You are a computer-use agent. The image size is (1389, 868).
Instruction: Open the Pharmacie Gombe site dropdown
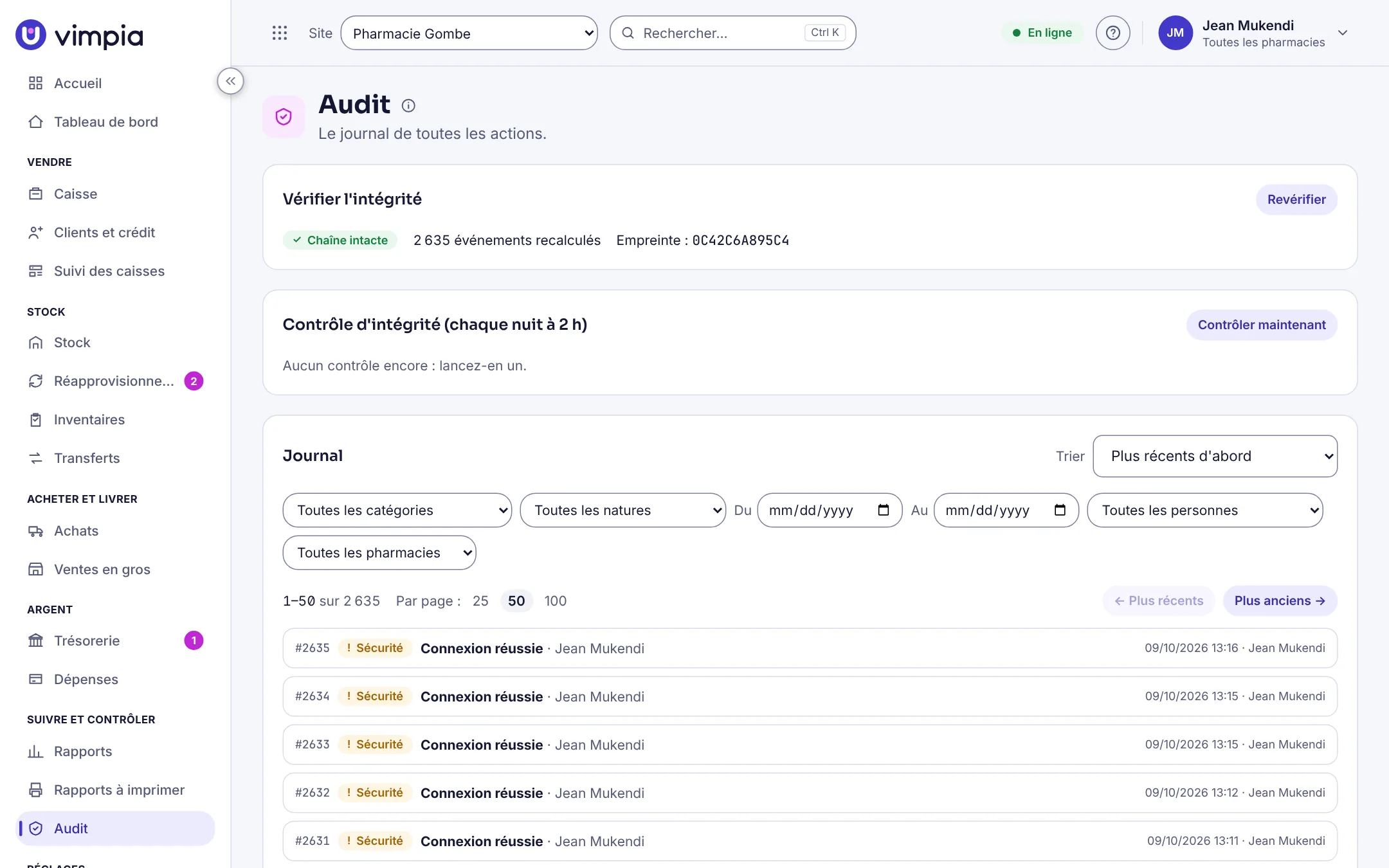tap(469, 33)
